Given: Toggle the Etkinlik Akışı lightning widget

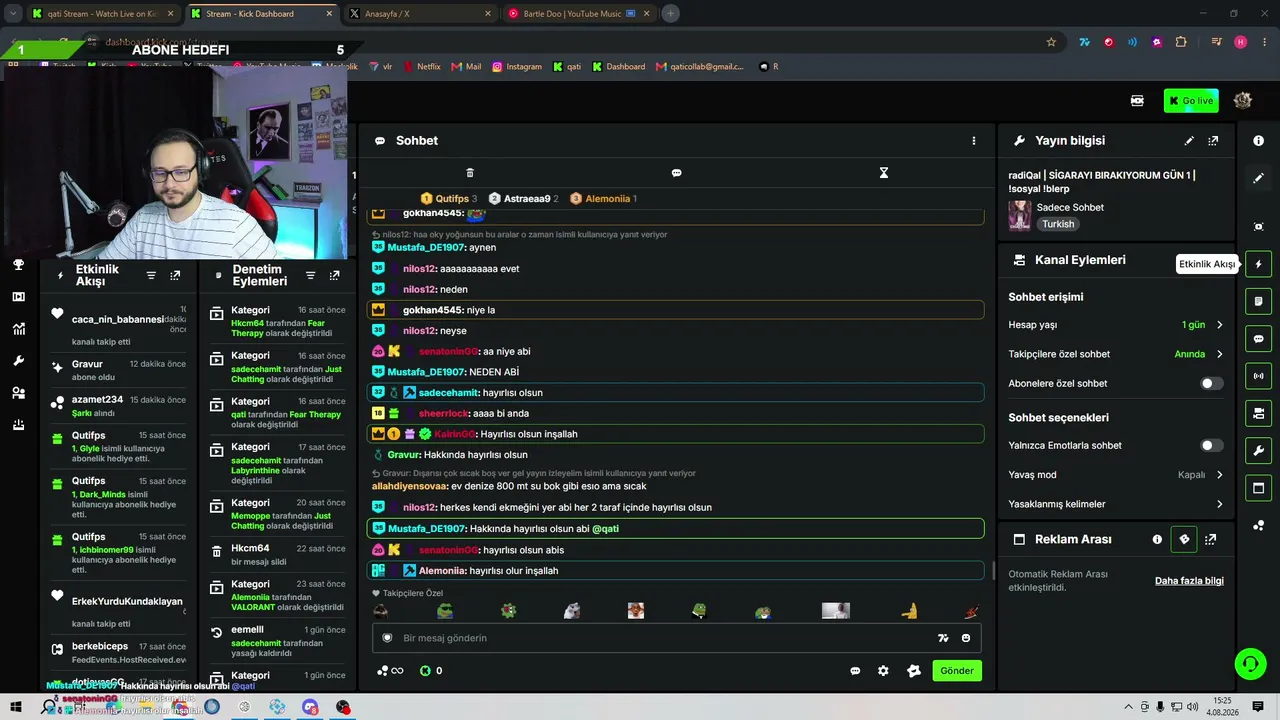Looking at the screenshot, I should [1259, 264].
